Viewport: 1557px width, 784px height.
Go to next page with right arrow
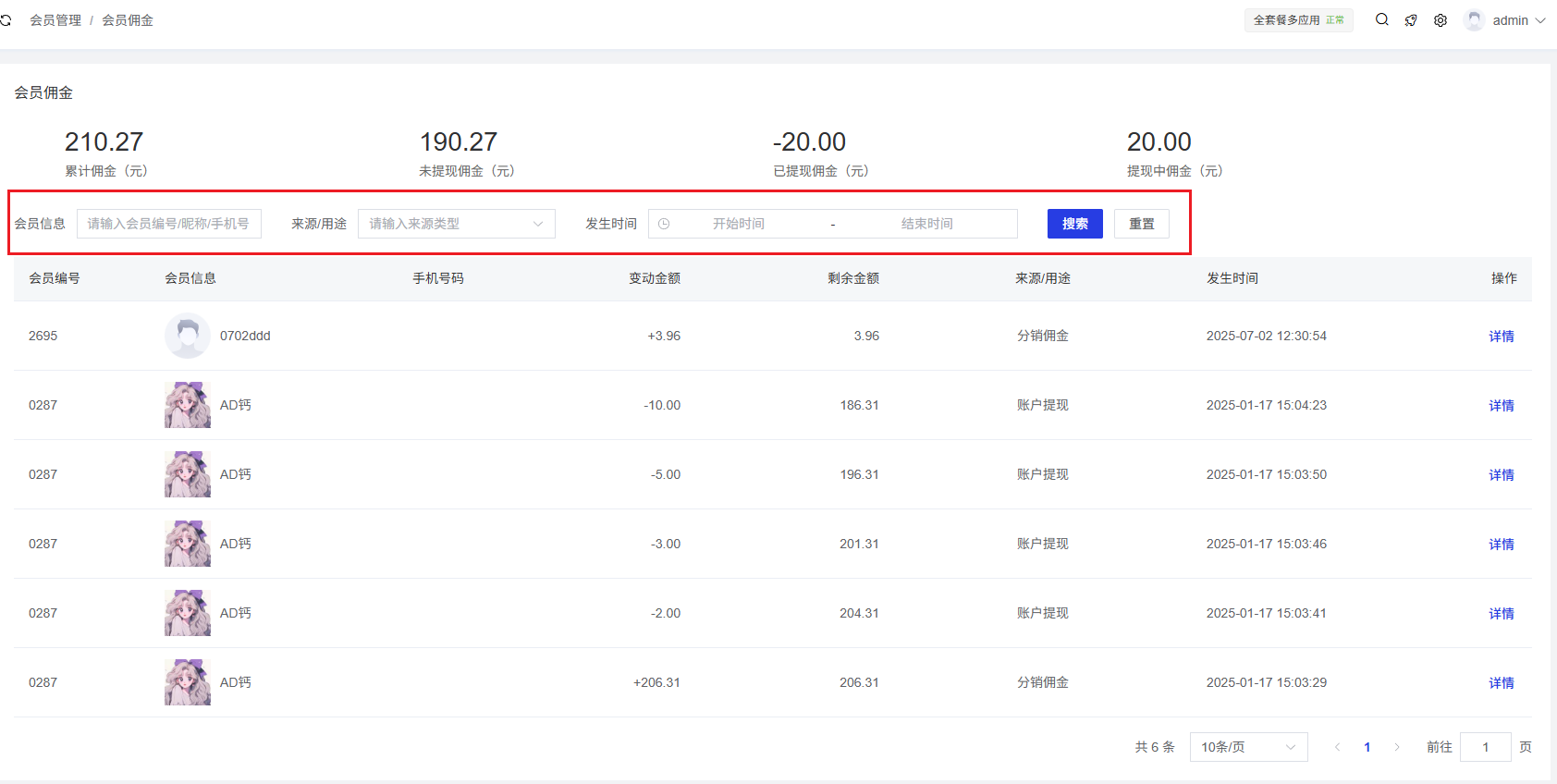click(x=1397, y=747)
